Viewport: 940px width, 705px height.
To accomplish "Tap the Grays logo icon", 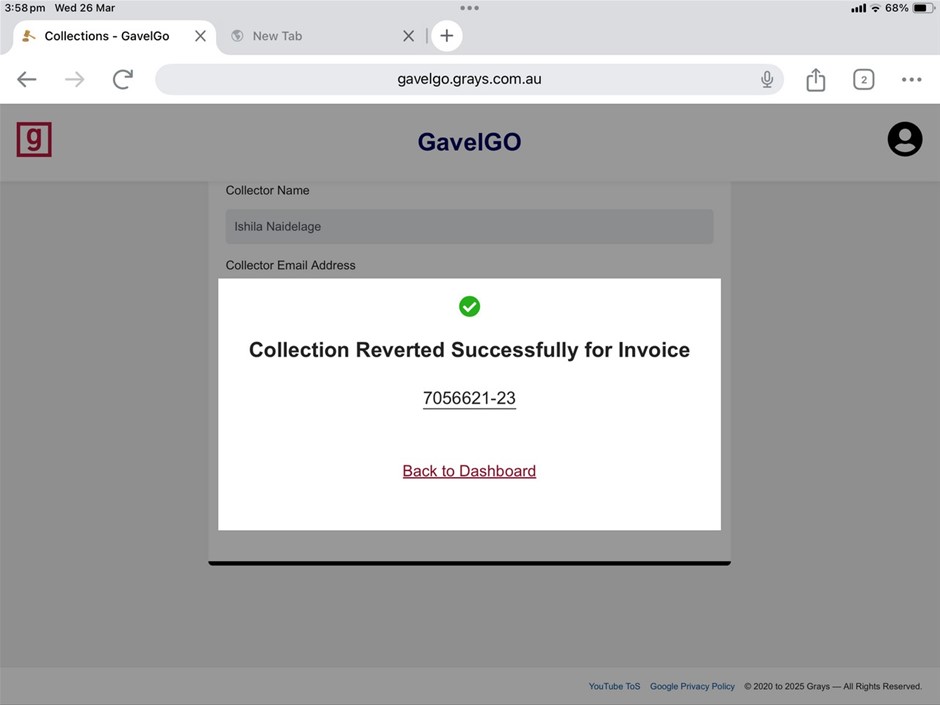I will (34, 140).
